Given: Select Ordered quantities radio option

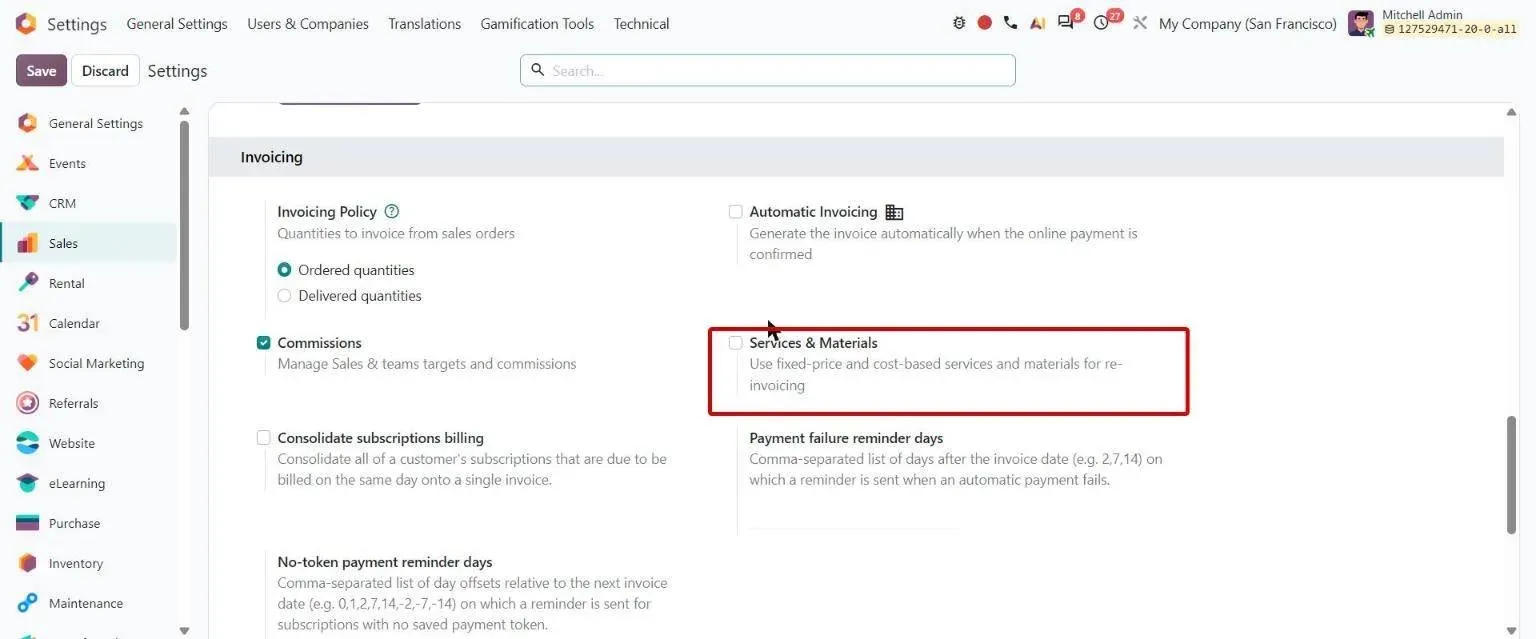Looking at the screenshot, I should pyautogui.click(x=285, y=270).
